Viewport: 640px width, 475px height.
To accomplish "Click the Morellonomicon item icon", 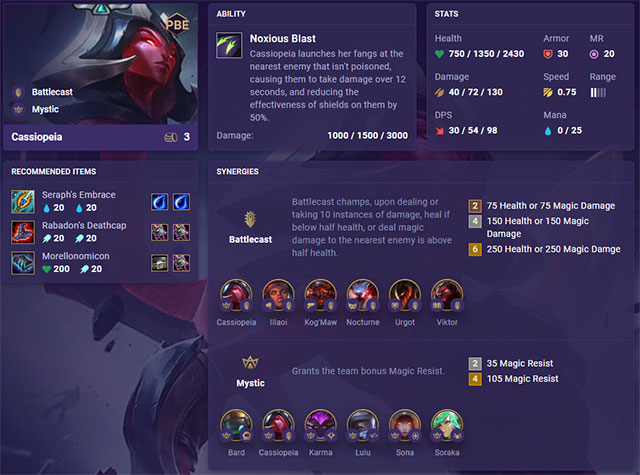I will [x=23, y=263].
